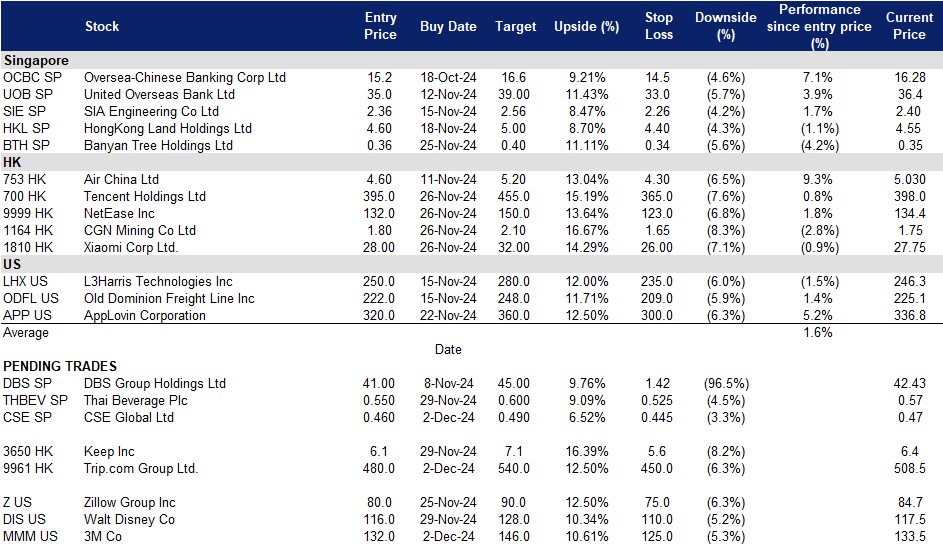Click the Walt Disney Co cell
Viewport: 943px width, 545px height.
[x=129, y=520]
